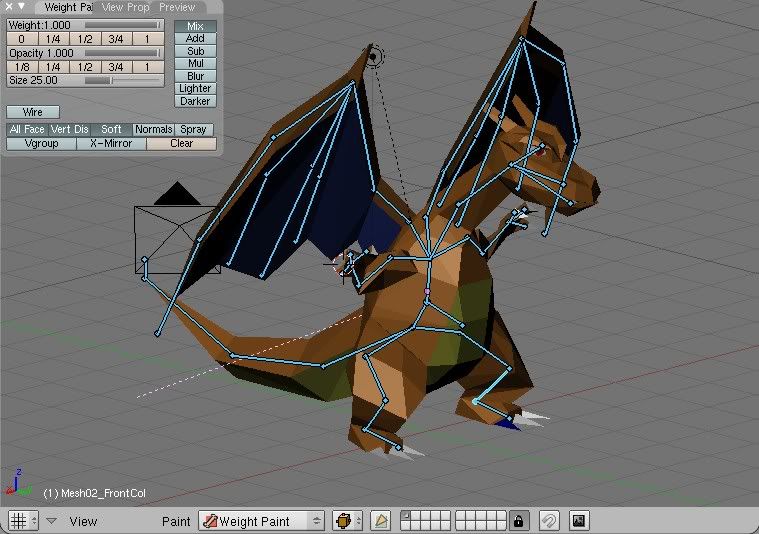Click the Clear button

[x=182, y=143]
